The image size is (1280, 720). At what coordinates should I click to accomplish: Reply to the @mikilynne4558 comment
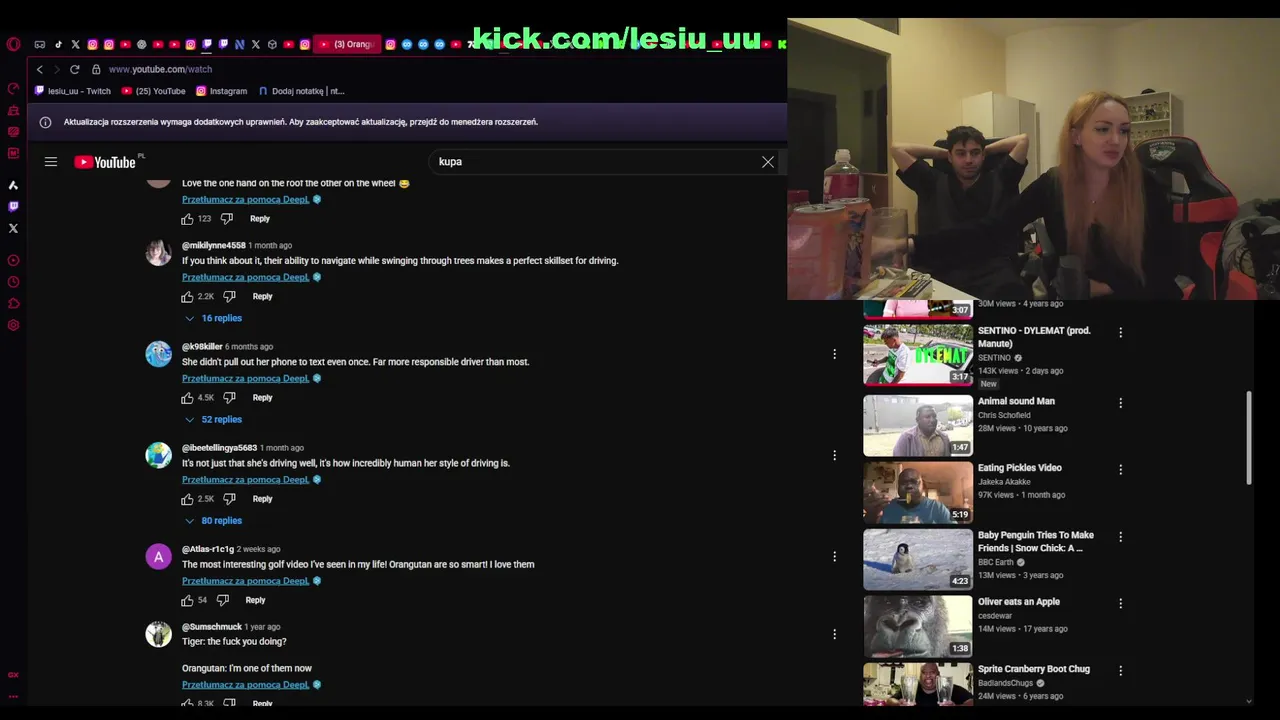(x=262, y=297)
